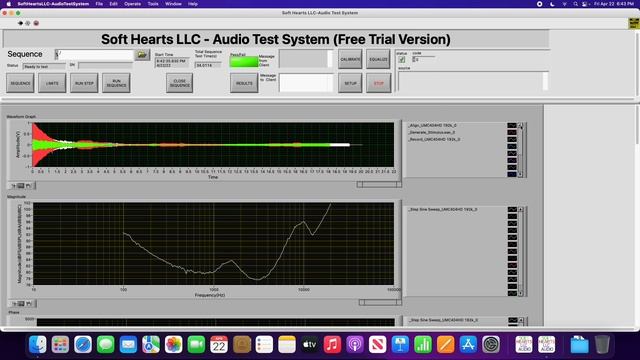Select the Magnitude graph pan hand tool
Image resolution: width=640 pixels, height=360 pixels.
(29, 304)
